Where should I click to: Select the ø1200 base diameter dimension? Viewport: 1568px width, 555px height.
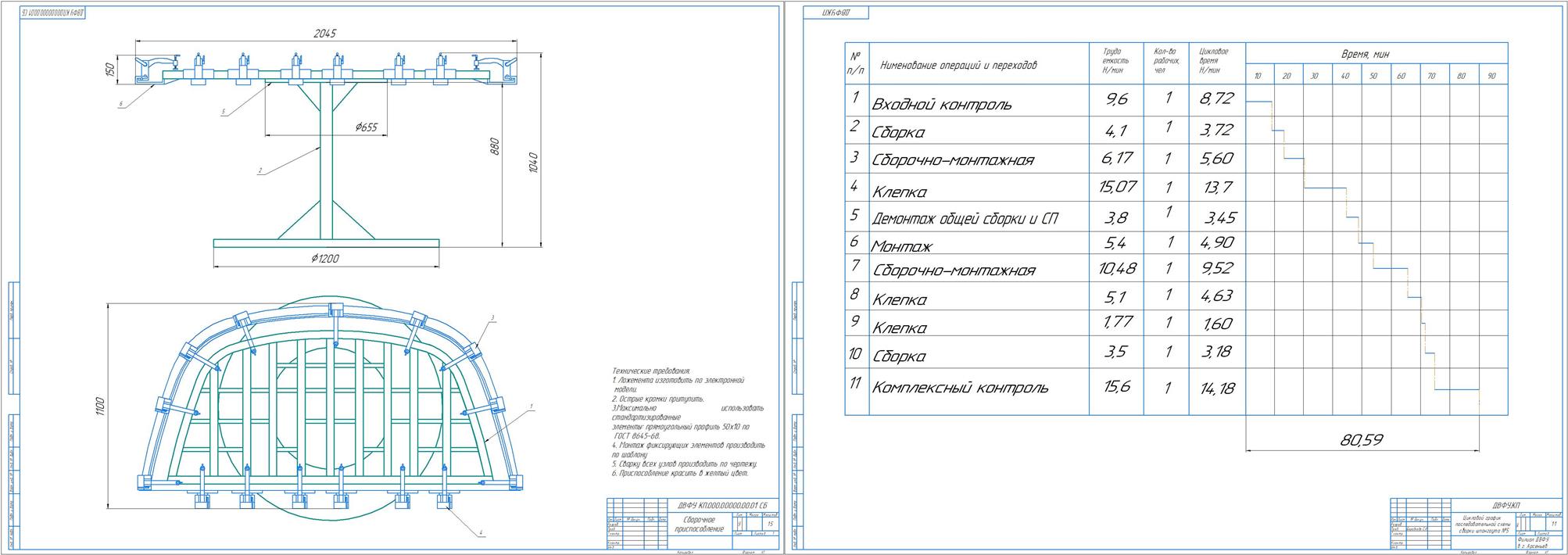tap(325, 259)
